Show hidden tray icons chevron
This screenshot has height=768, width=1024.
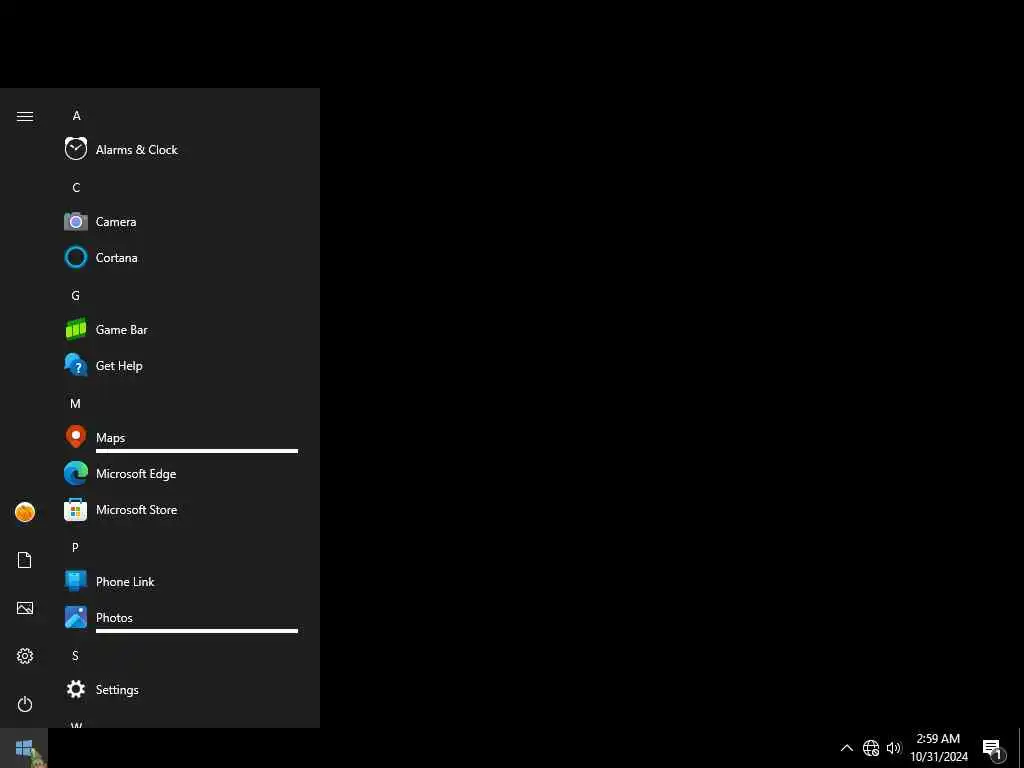[x=846, y=748]
